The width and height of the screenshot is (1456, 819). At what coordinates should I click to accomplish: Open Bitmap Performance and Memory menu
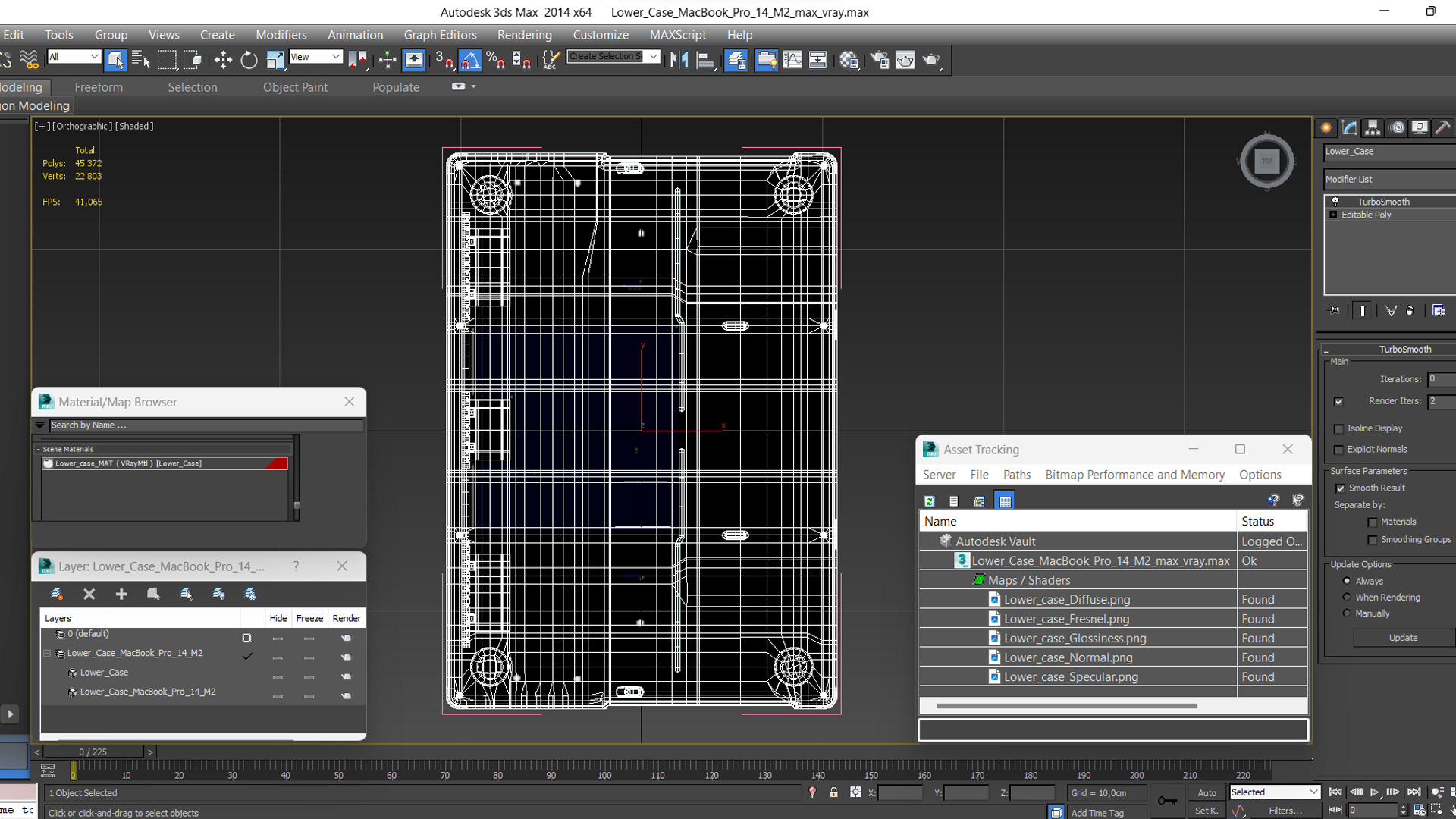pyautogui.click(x=1134, y=475)
